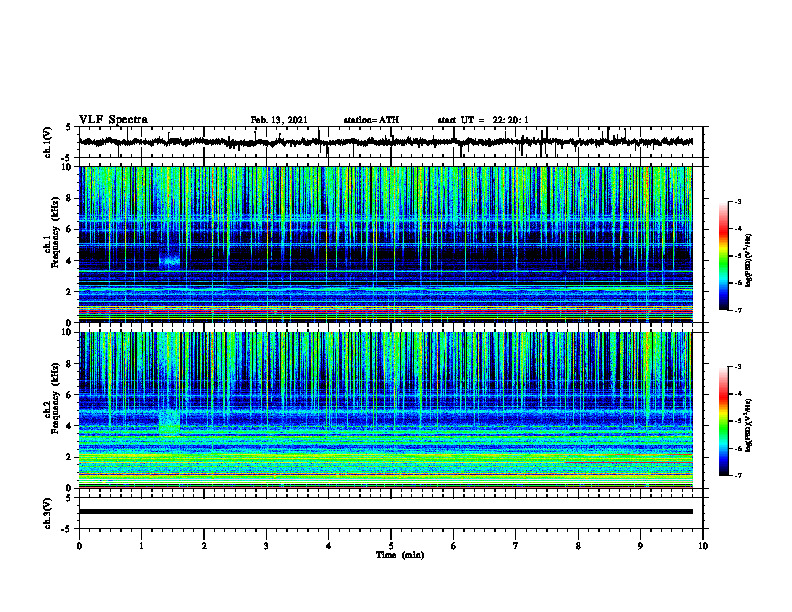The image size is (792, 612).
Task: Click the time axis tick label '2'
Action: pyautogui.click(x=204, y=546)
